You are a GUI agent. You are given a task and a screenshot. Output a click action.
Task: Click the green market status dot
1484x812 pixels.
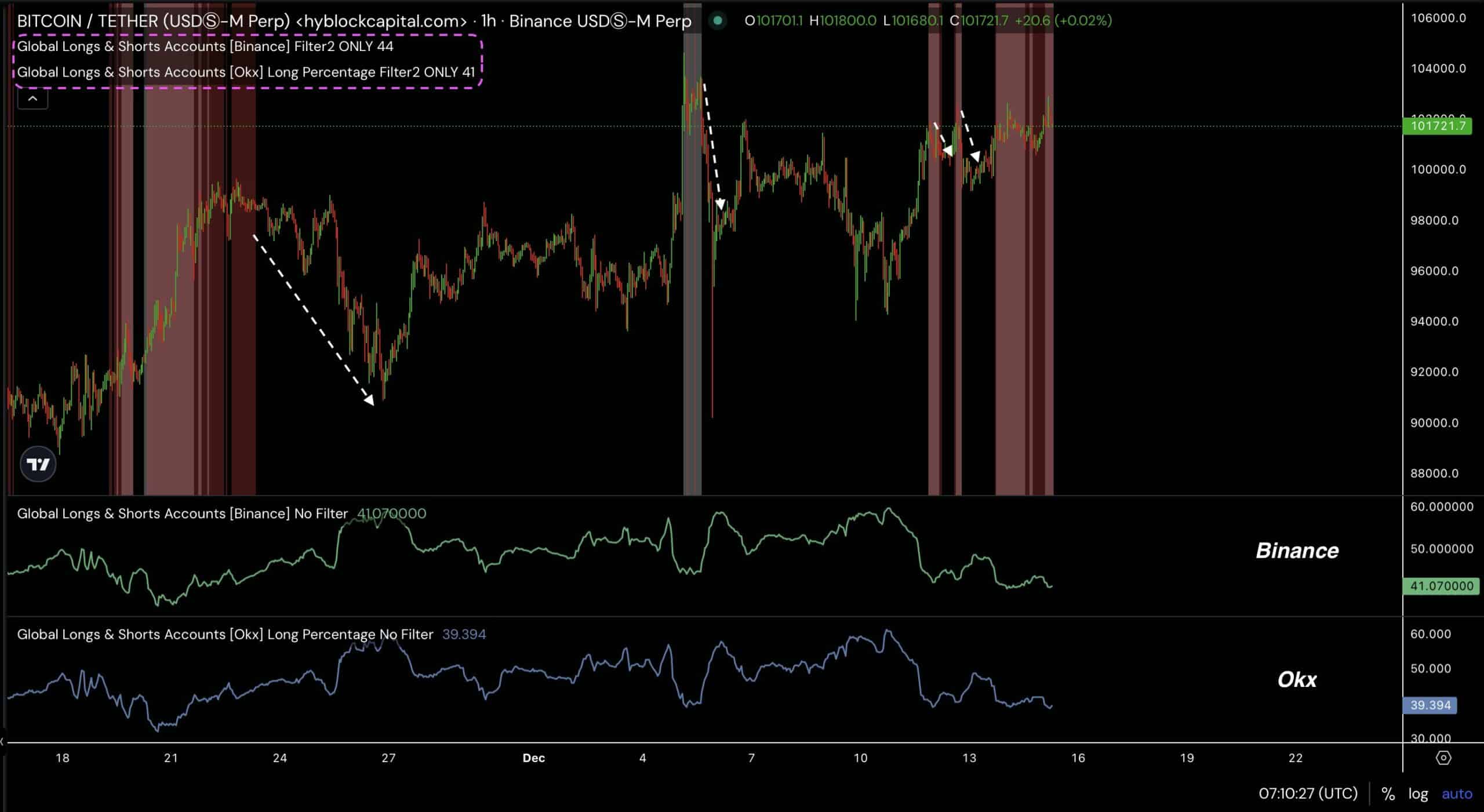pos(718,21)
